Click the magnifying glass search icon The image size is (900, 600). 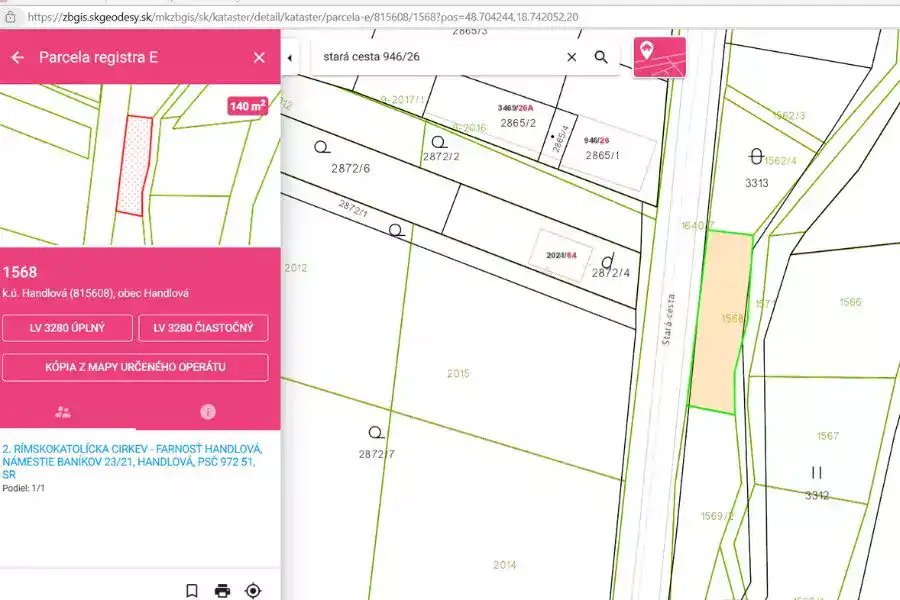coord(601,57)
